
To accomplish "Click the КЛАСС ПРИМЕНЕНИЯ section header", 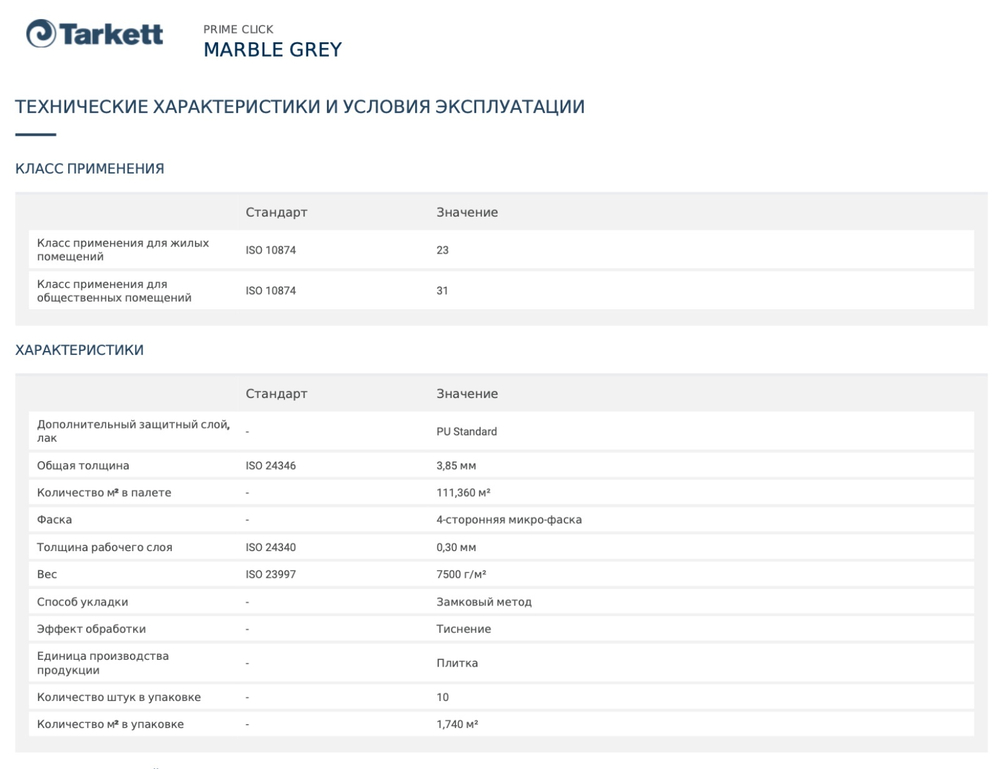I will (x=88, y=168).
